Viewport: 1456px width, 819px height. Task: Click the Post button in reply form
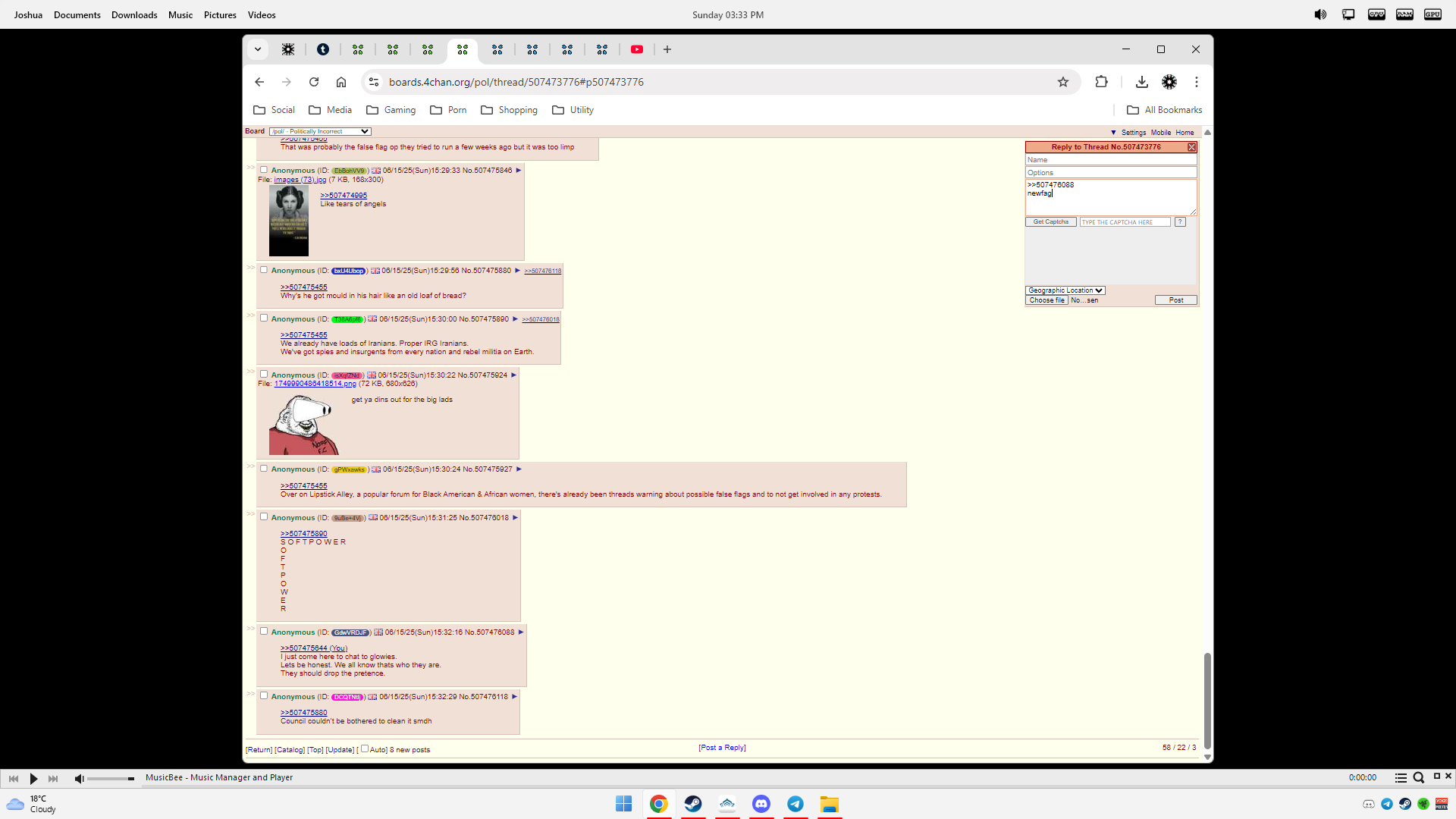[x=1176, y=300]
